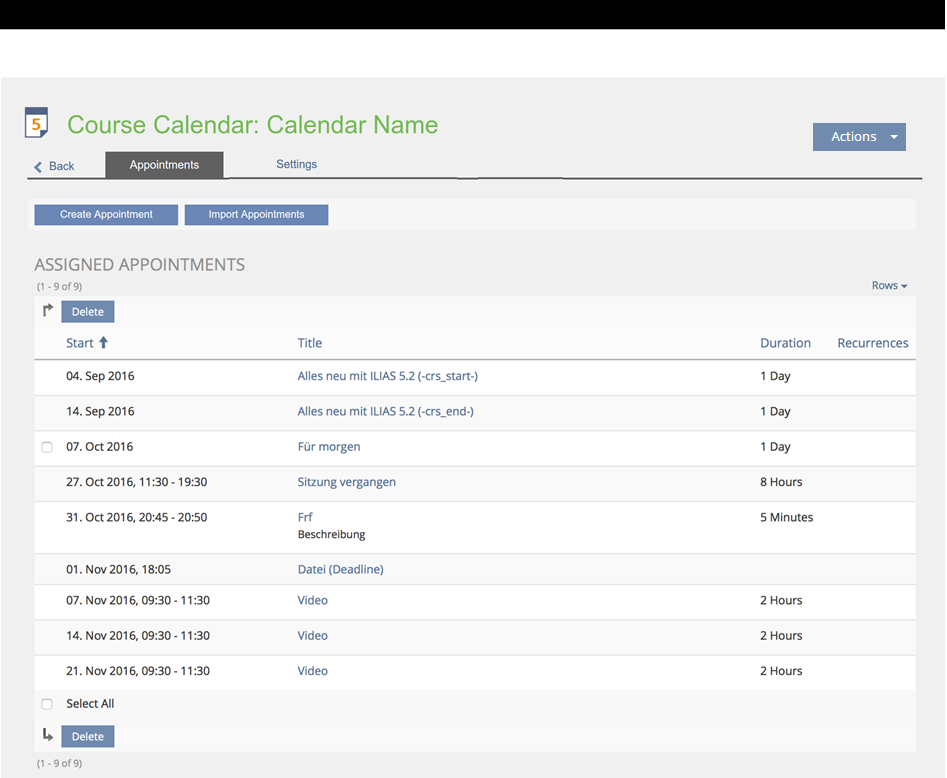Screen dimensions: 947x778
Task: Expand the Rows dropdown
Action: 889,286
